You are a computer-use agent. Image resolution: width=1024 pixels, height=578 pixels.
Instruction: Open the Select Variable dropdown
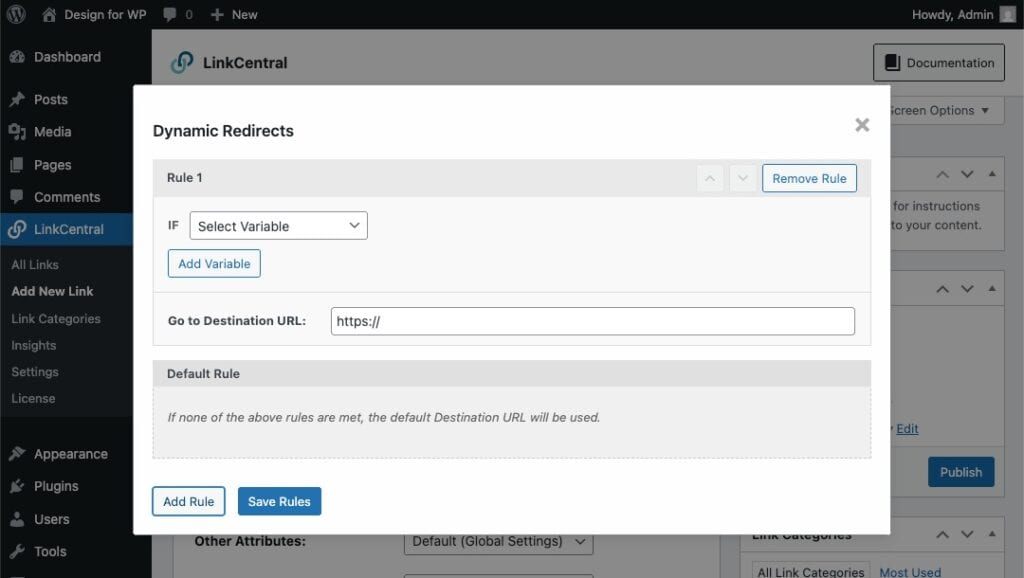click(278, 226)
